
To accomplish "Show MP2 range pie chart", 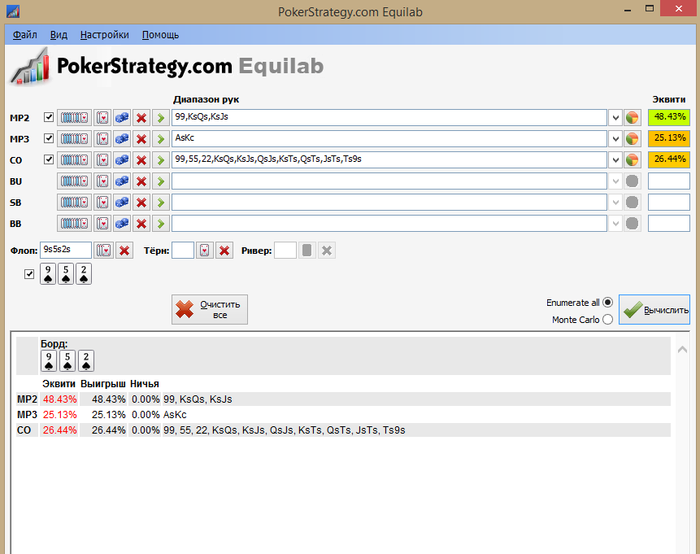I will tap(632, 118).
